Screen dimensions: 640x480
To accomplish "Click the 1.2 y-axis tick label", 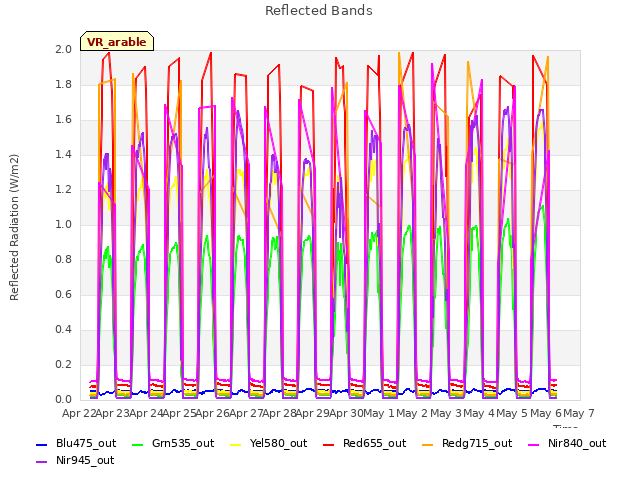I will click(64, 189).
